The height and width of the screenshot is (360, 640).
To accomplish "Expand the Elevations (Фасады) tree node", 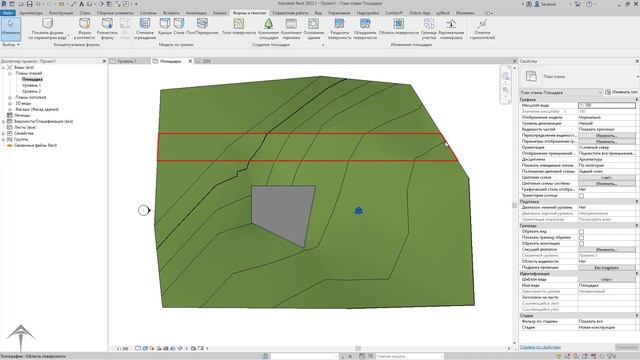I will click(x=10, y=109).
